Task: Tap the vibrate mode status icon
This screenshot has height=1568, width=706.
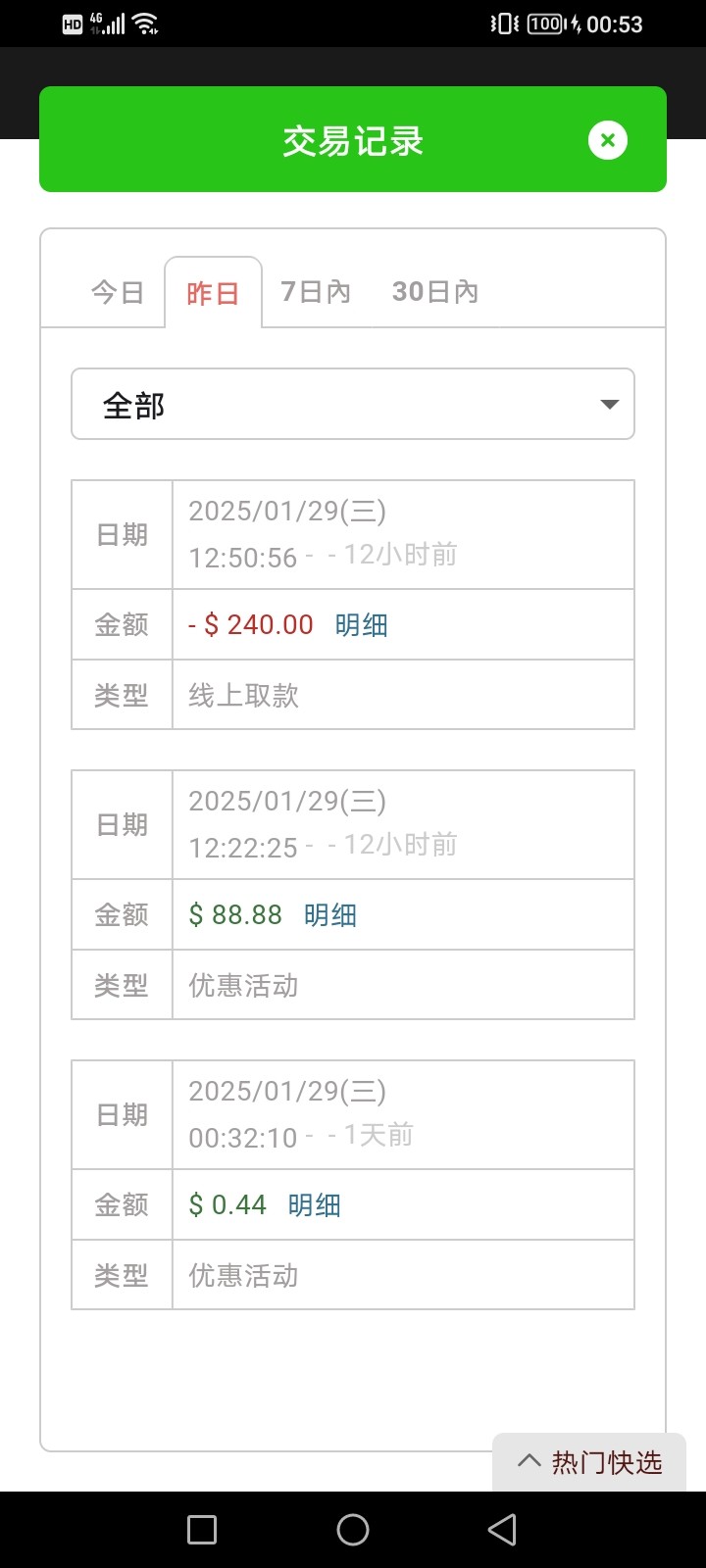Action: [x=504, y=24]
